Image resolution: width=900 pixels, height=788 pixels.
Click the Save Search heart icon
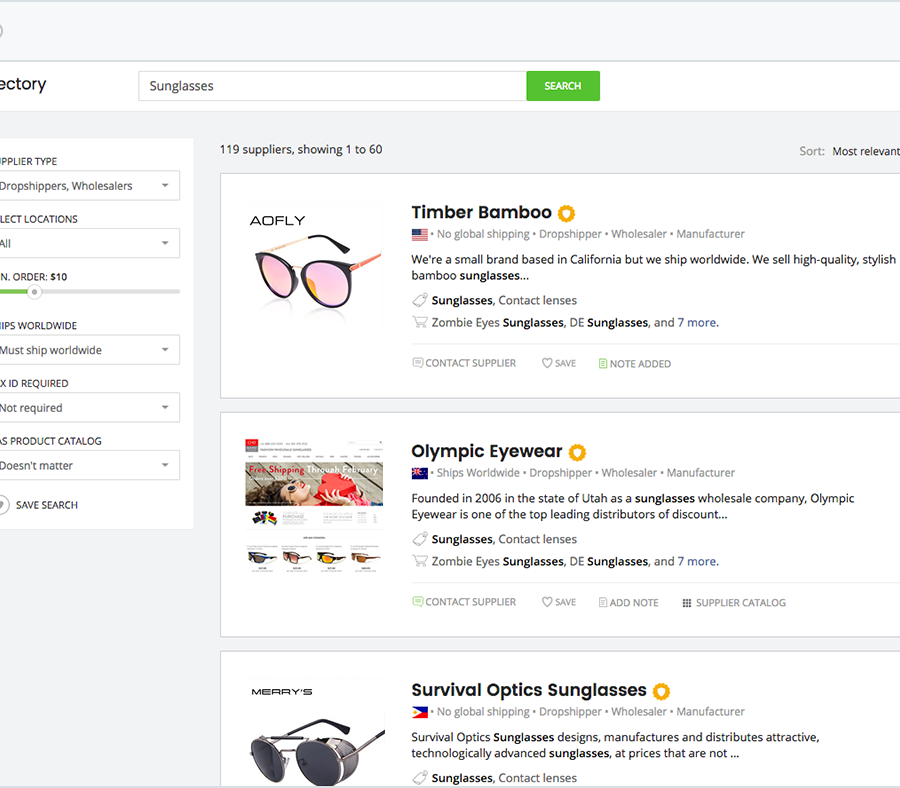tap(3, 505)
